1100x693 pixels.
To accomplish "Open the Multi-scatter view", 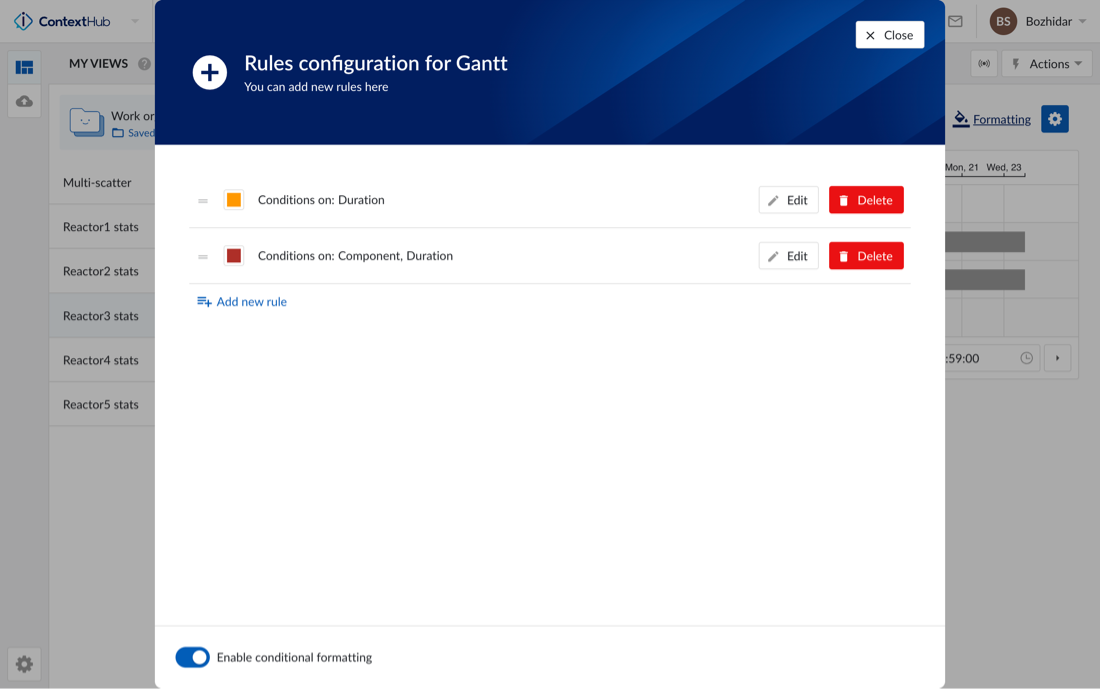I will tap(97, 183).
